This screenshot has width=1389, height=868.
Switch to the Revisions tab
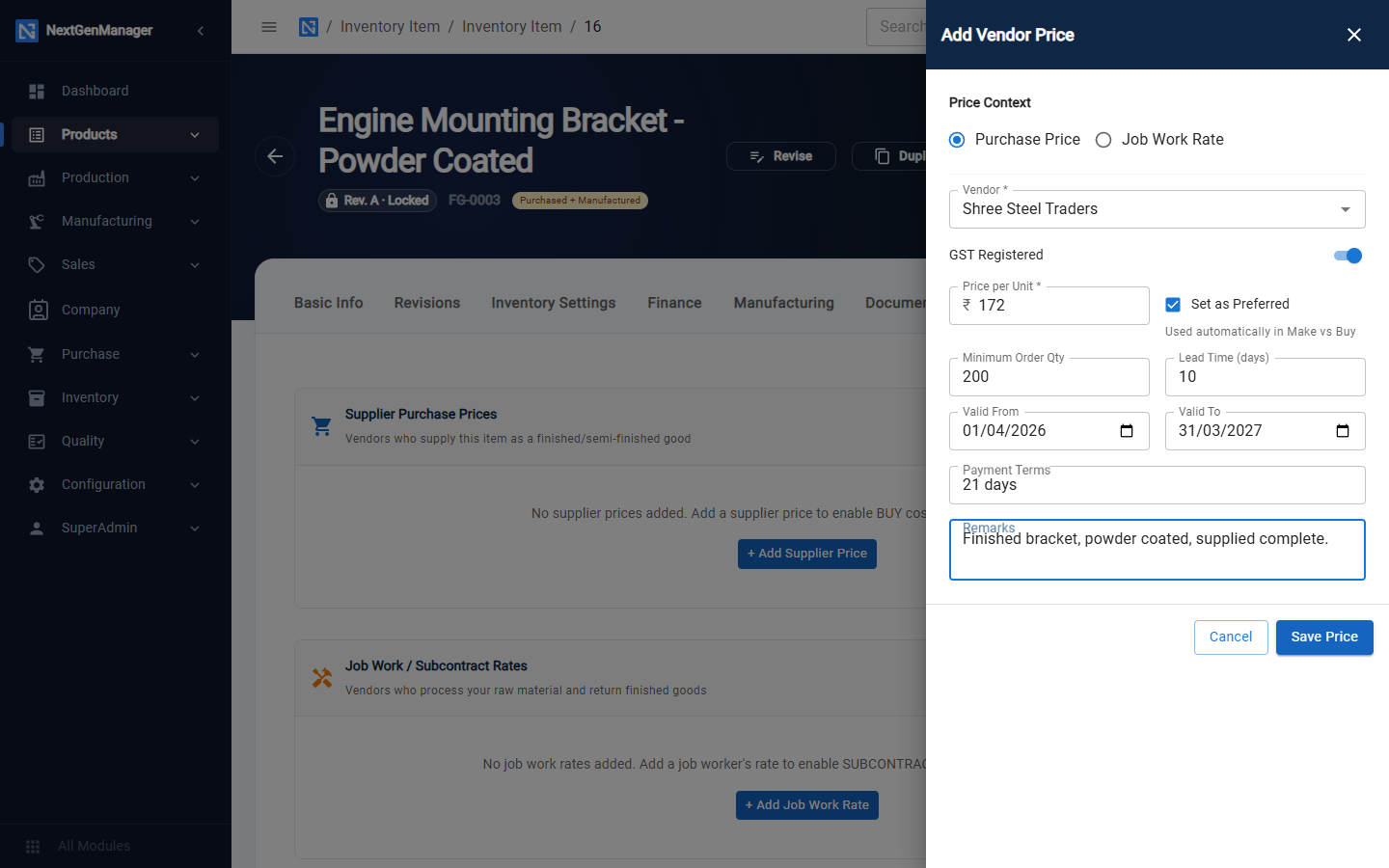click(427, 303)
